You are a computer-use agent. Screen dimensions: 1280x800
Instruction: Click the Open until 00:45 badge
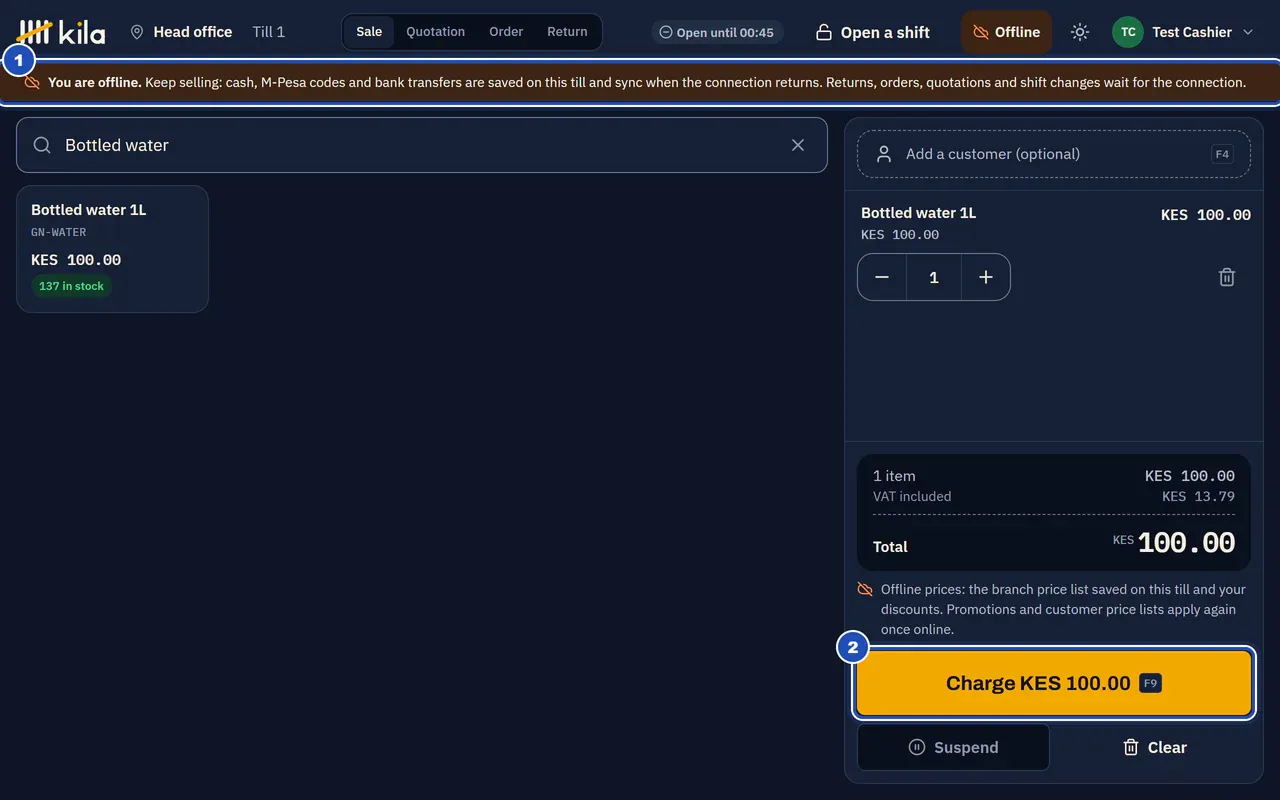tap(717, 32)
